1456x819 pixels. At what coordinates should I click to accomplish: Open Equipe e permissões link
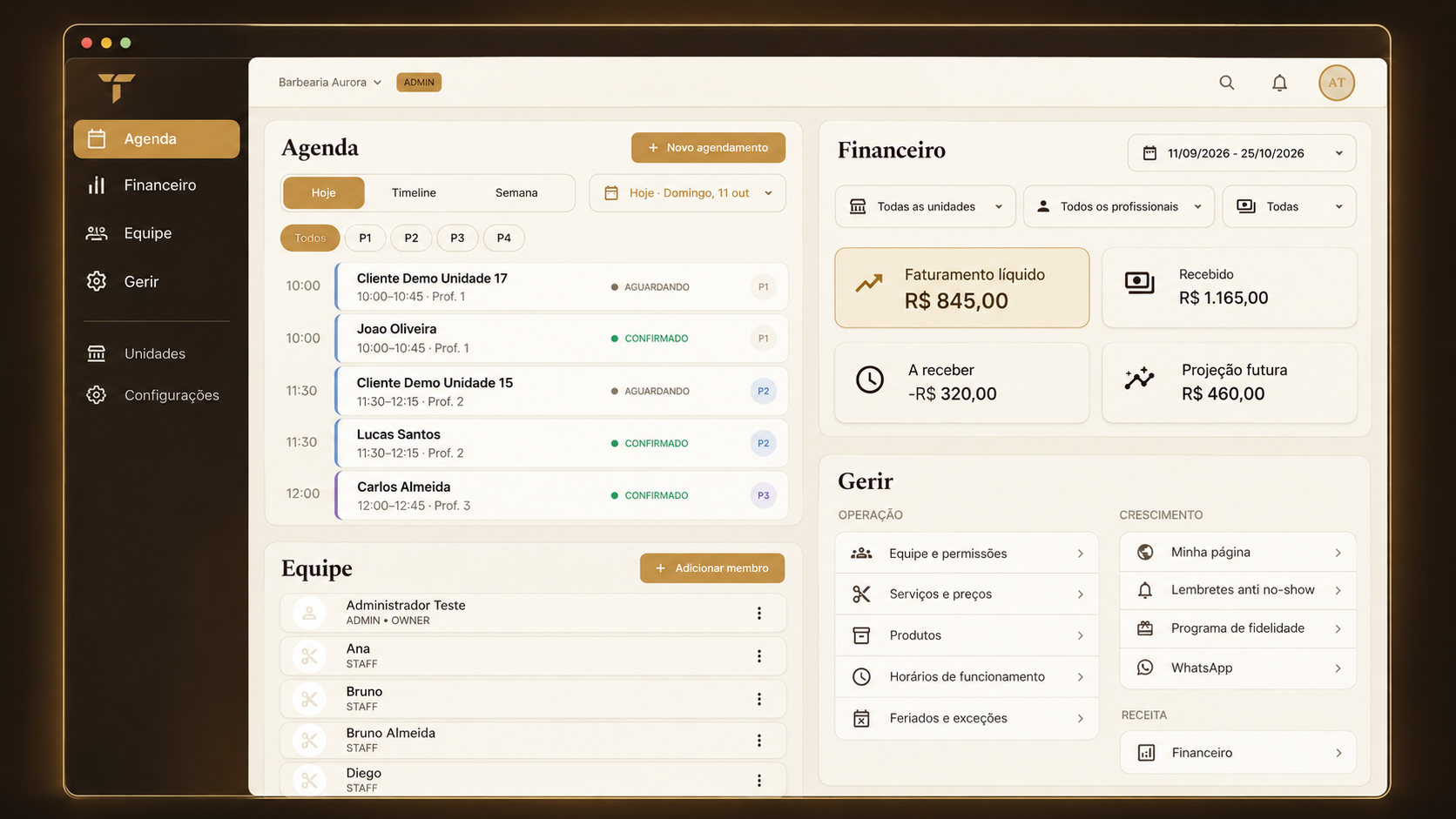pos(967,554)
